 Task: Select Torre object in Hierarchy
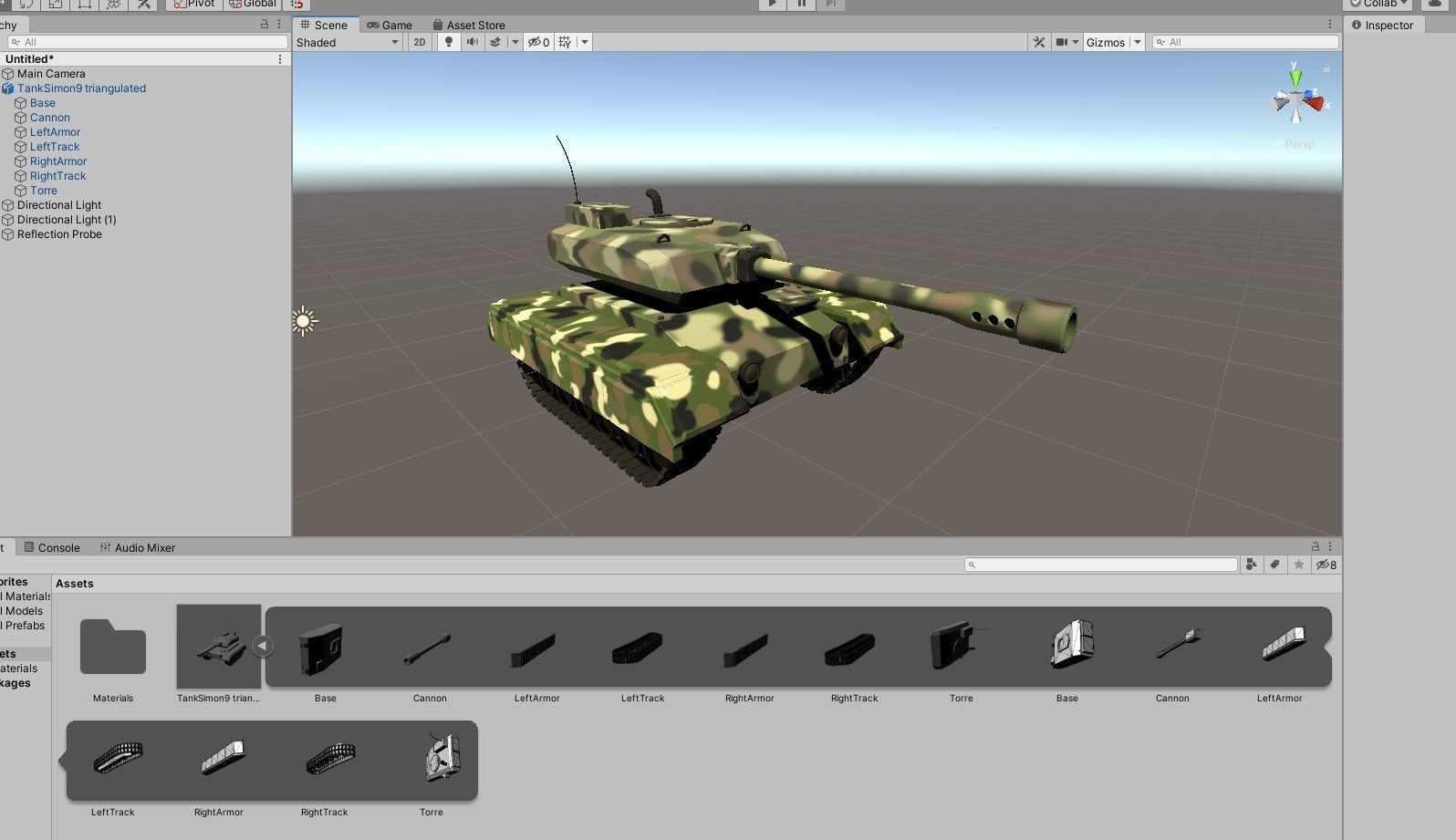pyautogui.click(x=43, y=191)
